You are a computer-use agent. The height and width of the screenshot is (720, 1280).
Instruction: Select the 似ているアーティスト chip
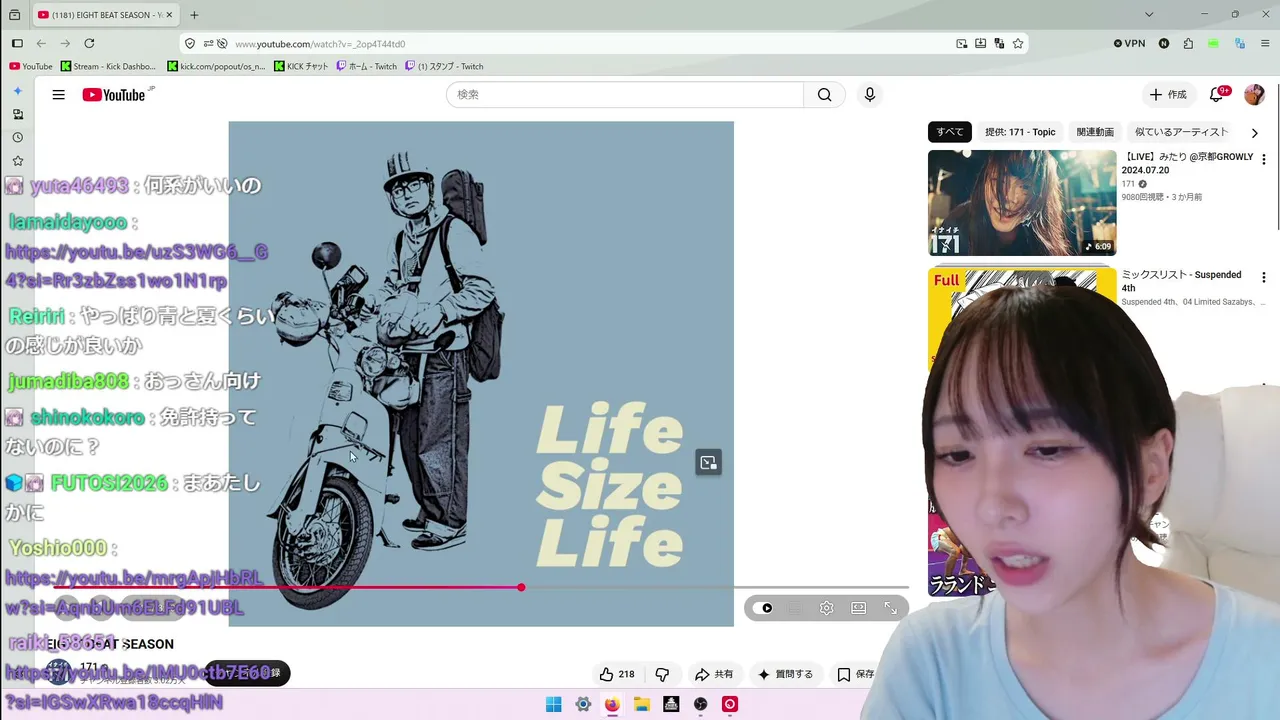1181,132
